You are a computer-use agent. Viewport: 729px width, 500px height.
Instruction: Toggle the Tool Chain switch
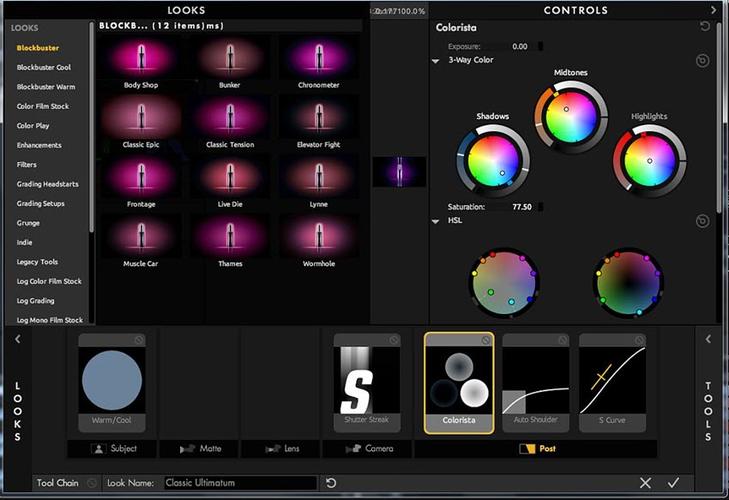click(x=92, y=483)
